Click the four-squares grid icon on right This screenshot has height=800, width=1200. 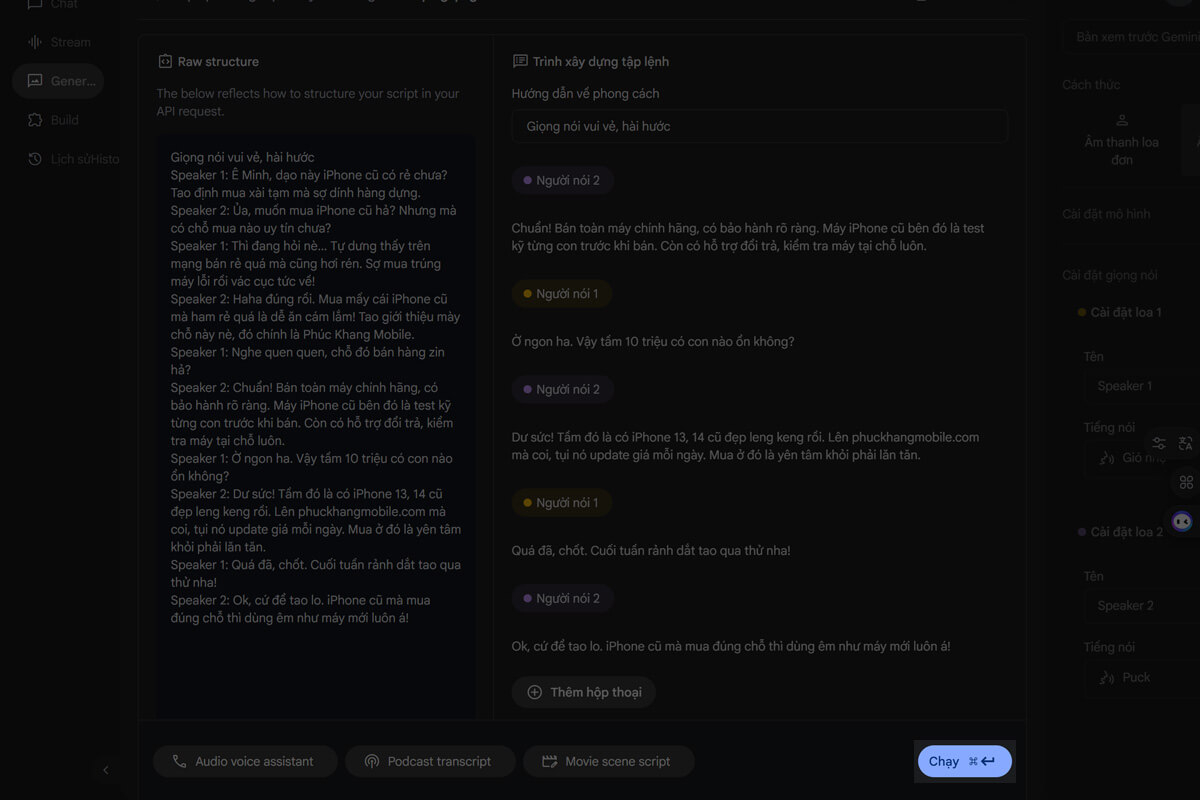coord(1186,483)
